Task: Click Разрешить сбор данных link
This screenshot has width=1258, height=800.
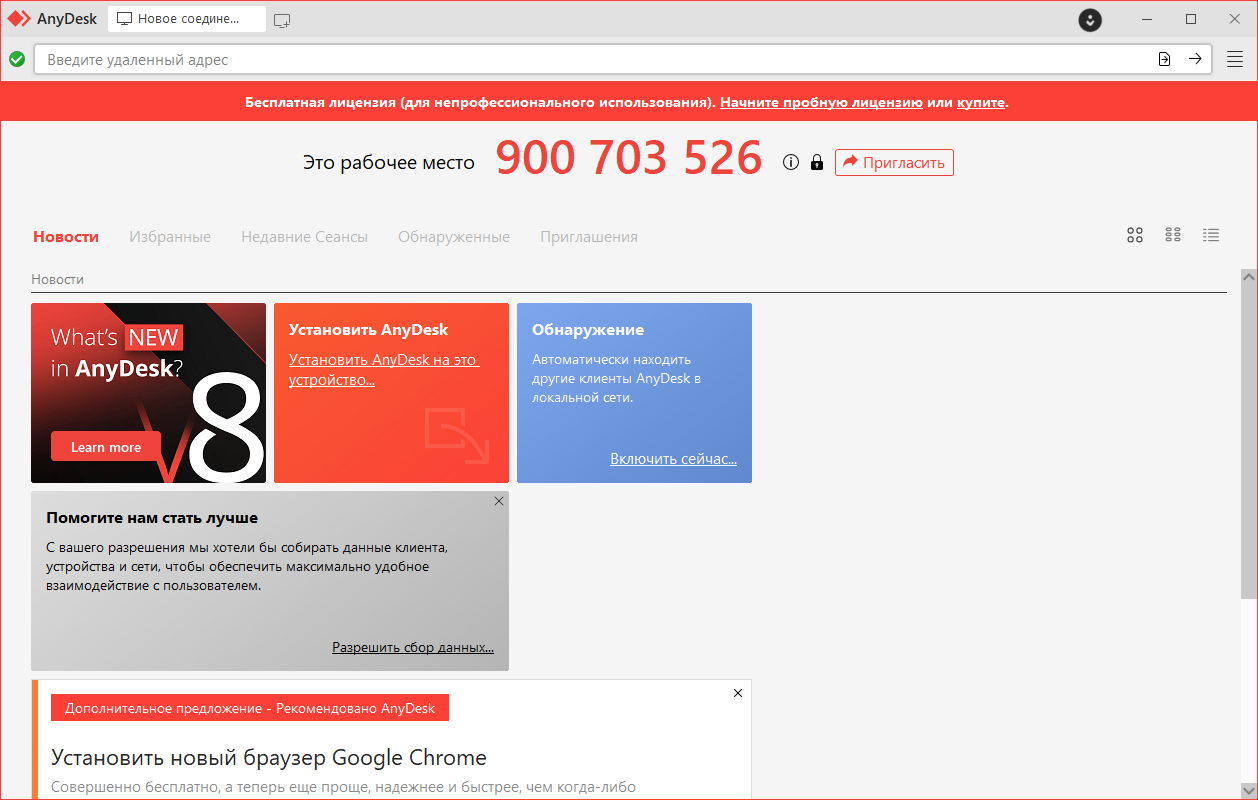Action: tap(413, 647)
